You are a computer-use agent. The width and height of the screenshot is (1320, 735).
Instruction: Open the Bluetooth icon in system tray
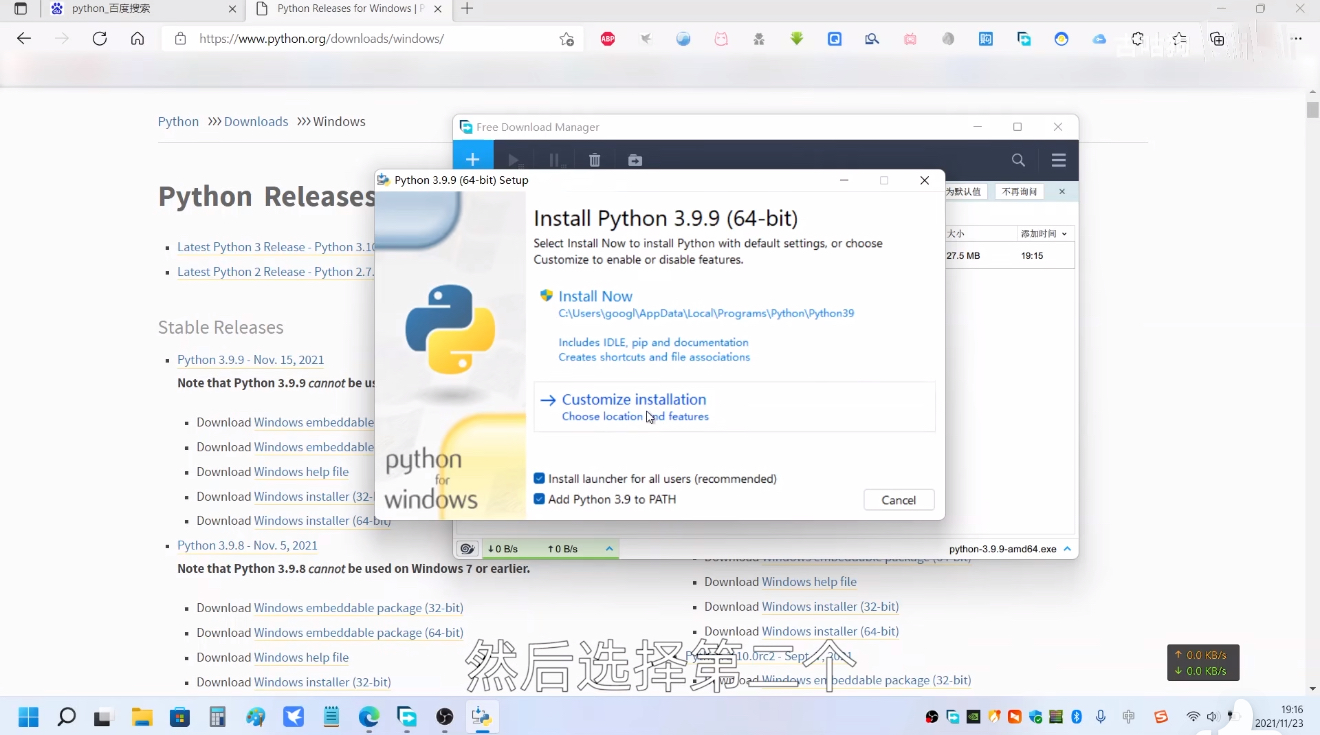click(x=1076, y=716)
